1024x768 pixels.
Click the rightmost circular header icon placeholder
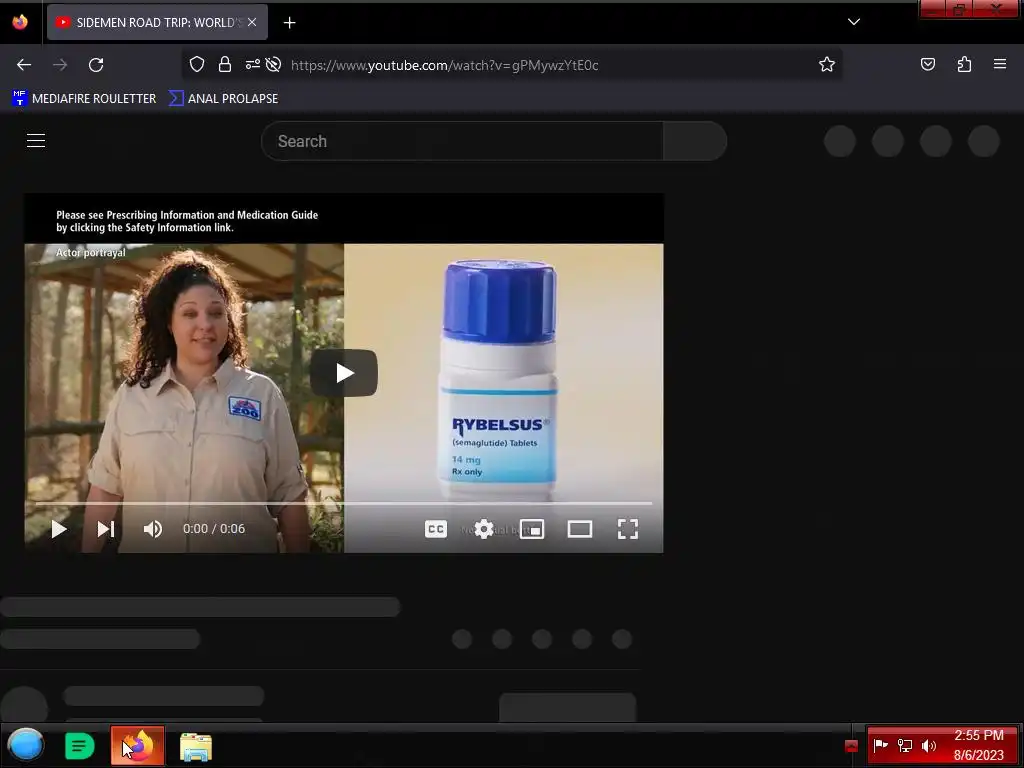click(984, 140)
